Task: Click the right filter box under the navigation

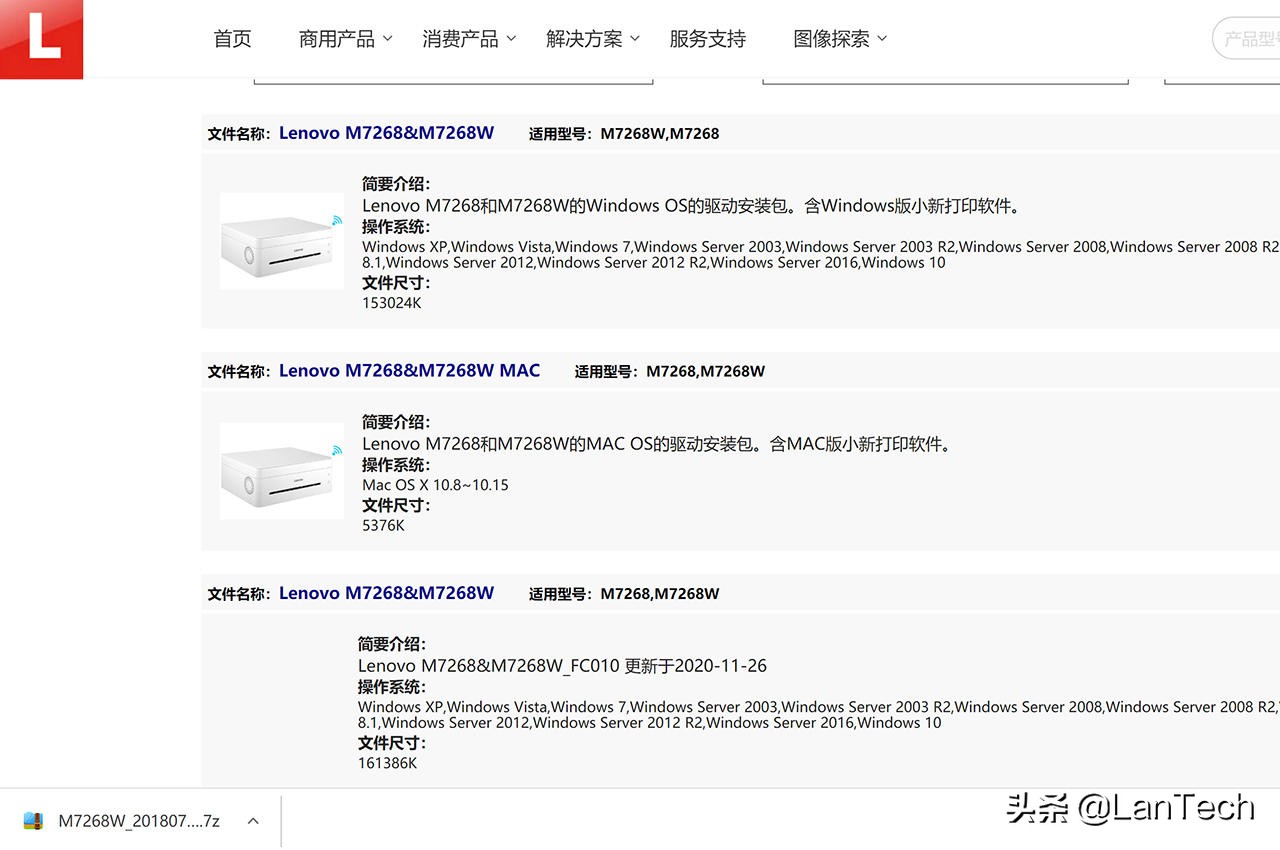Action: pyautogui.click(x=945, y=75)
